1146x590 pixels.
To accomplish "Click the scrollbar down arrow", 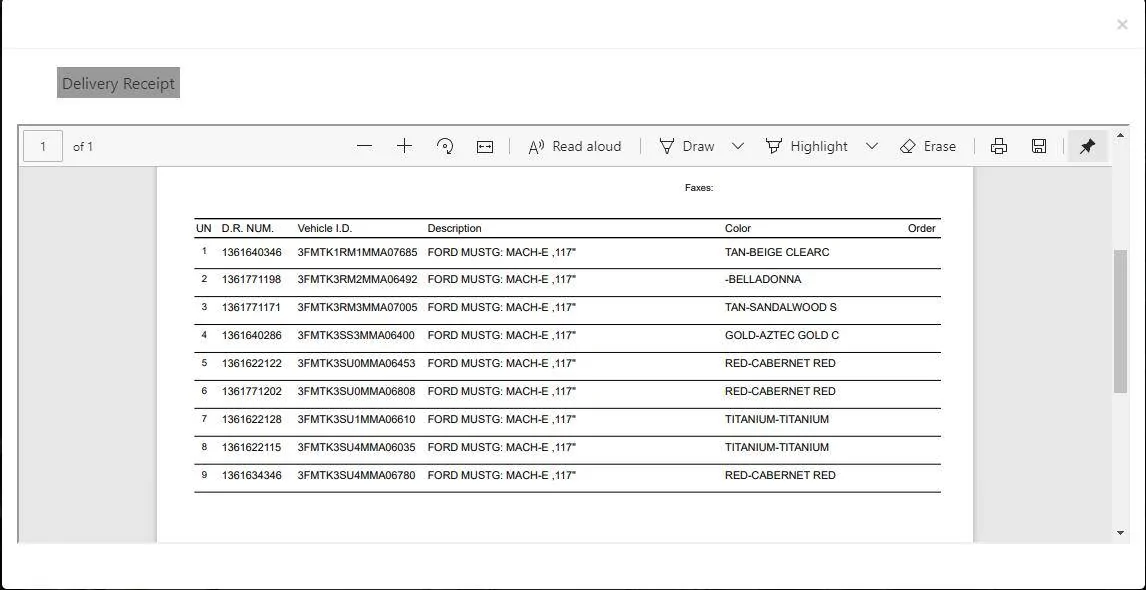I will (1120, 533).
